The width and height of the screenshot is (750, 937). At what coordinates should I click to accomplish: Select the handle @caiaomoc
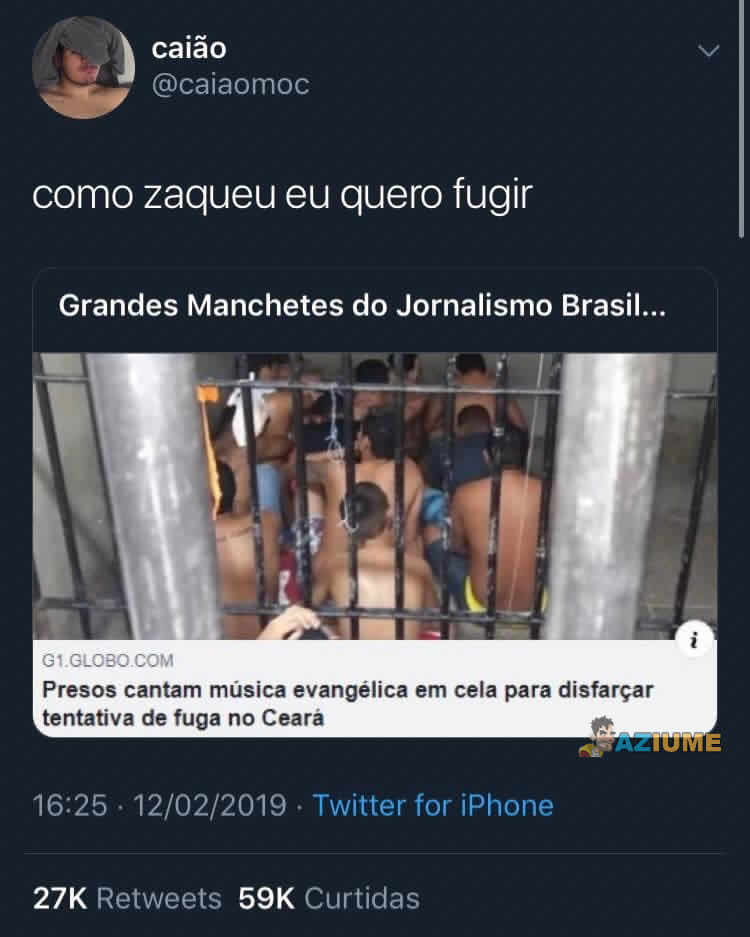[x=231, y=86]
